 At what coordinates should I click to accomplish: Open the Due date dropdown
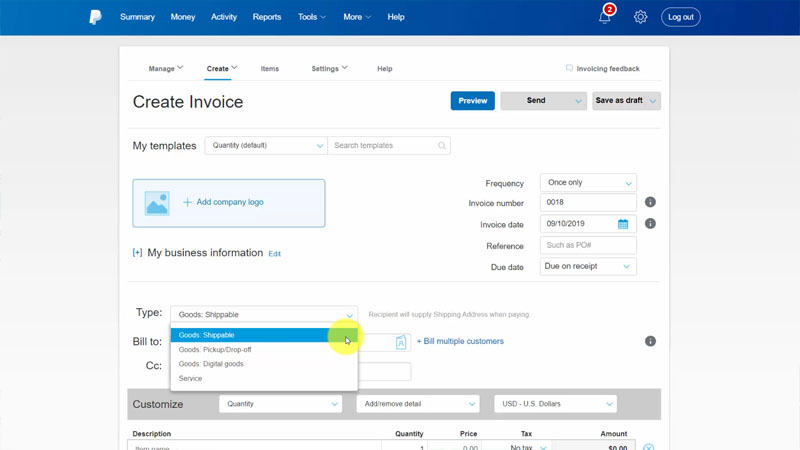click(588, 267)
